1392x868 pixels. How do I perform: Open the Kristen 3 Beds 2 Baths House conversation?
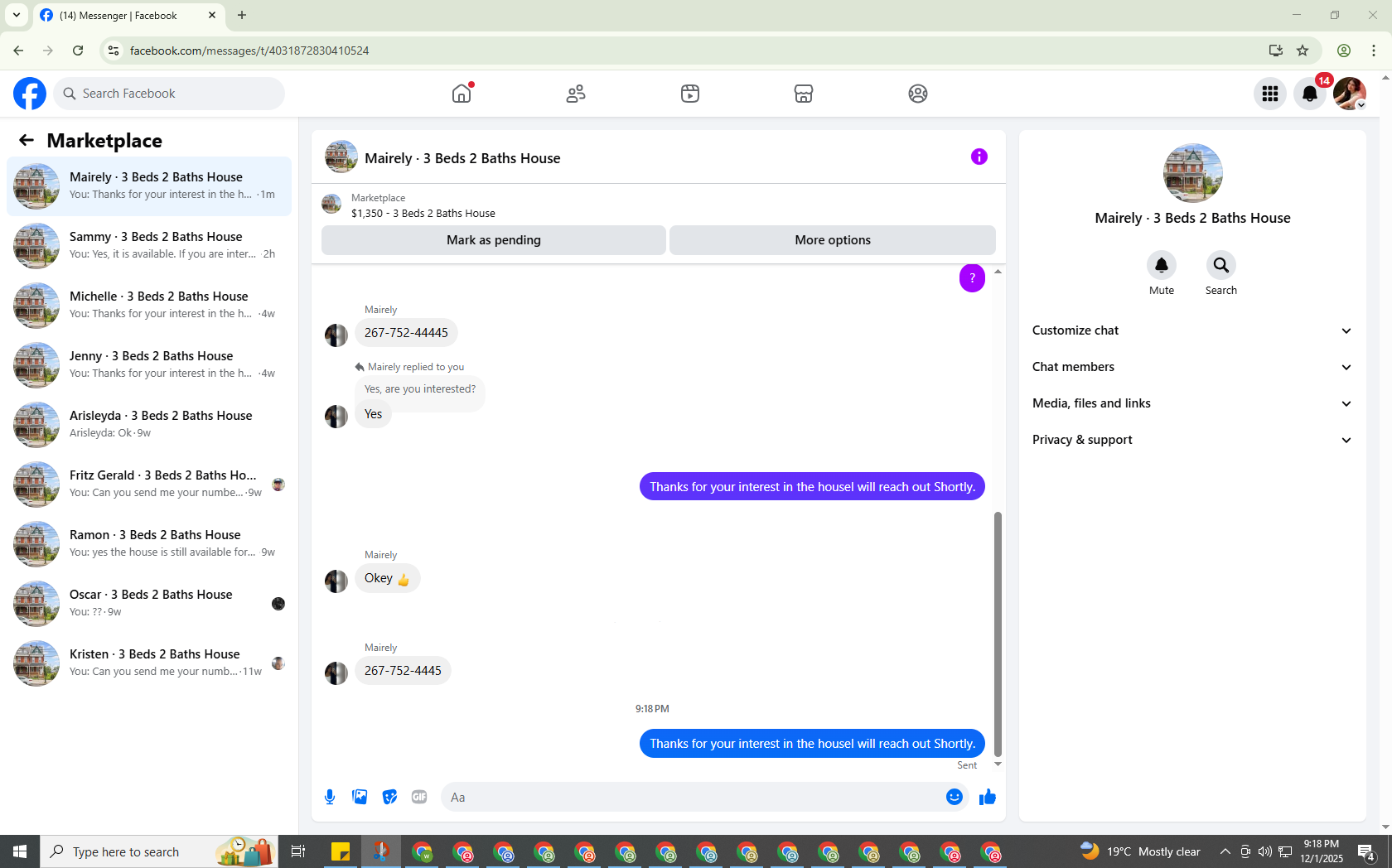click(x=149, y=663)
